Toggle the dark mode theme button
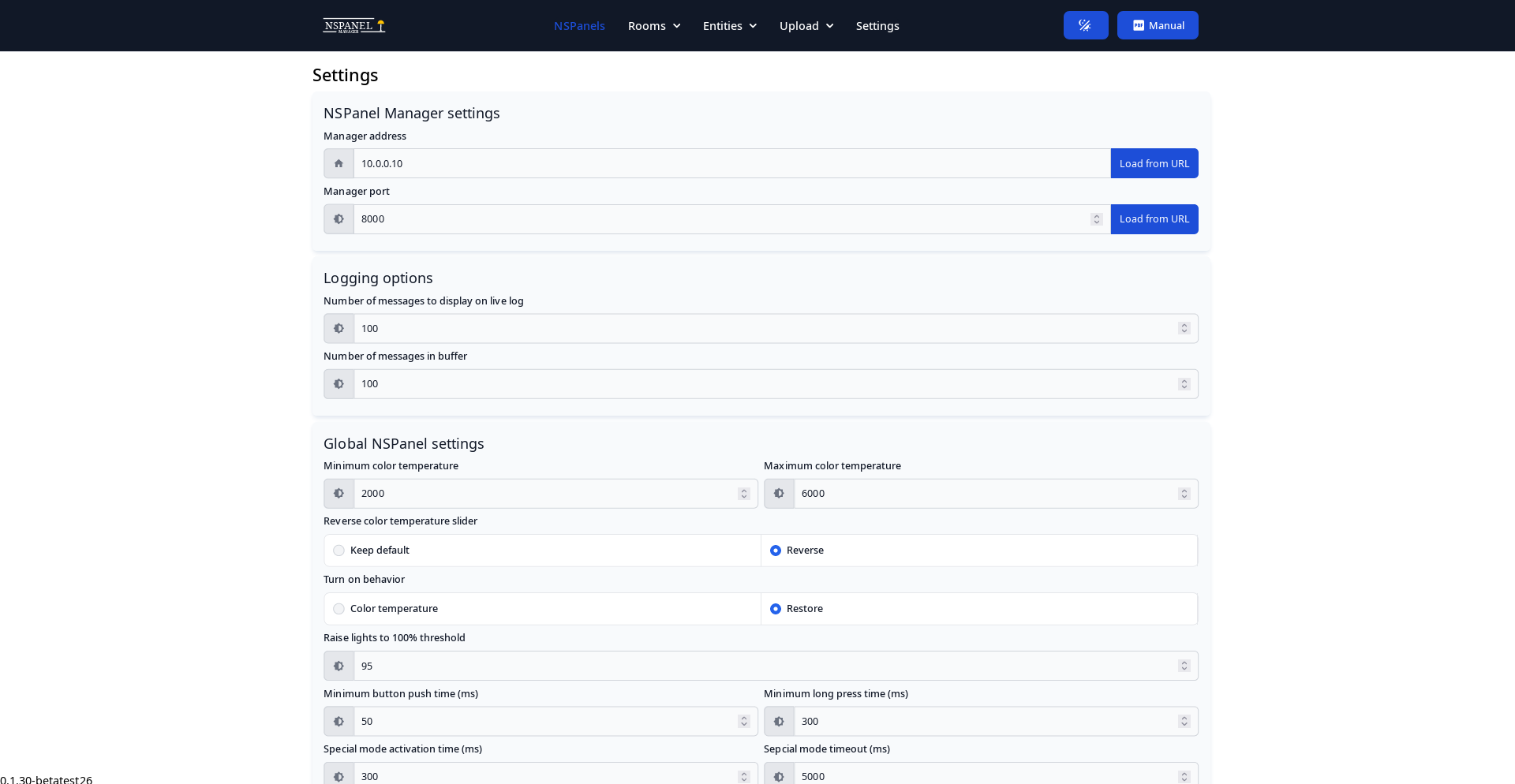1515x784 pixels. (x=1086, y=25)
